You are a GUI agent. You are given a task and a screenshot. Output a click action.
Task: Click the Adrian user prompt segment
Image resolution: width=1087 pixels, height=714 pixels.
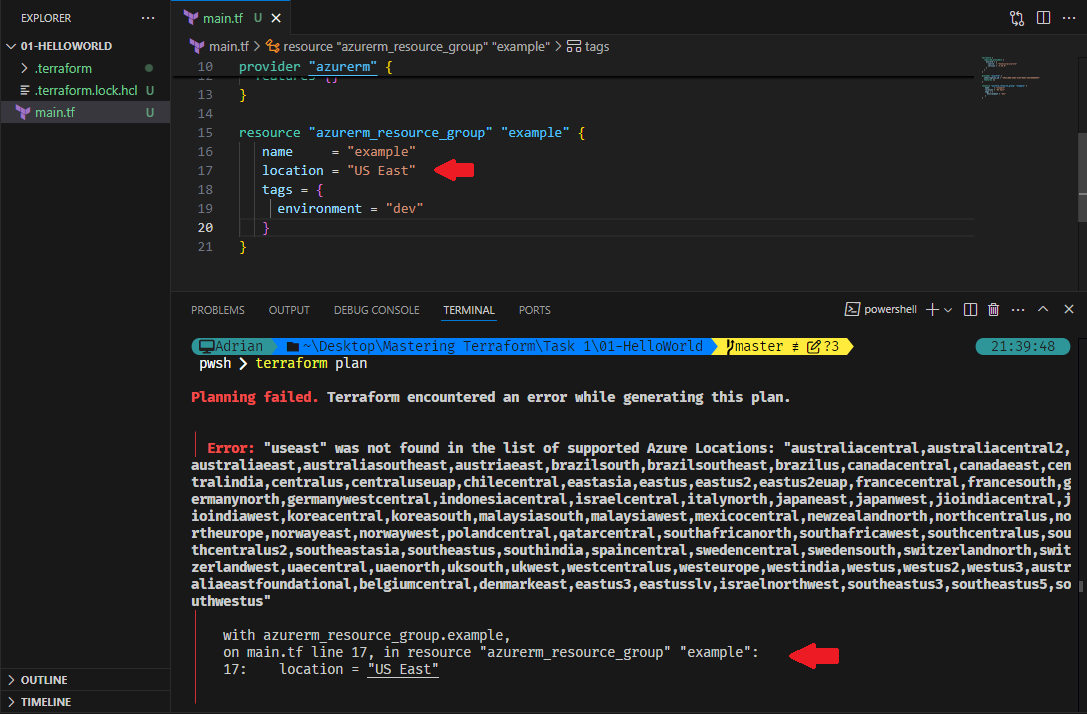click(232, 346)
